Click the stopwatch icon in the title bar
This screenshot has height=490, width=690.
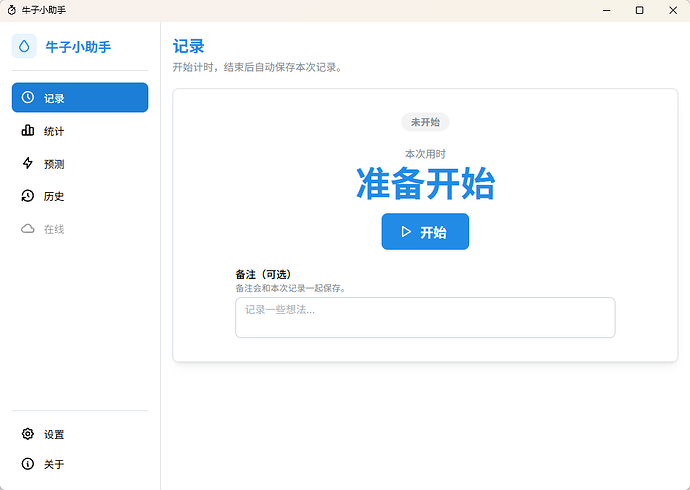point(12,10)
